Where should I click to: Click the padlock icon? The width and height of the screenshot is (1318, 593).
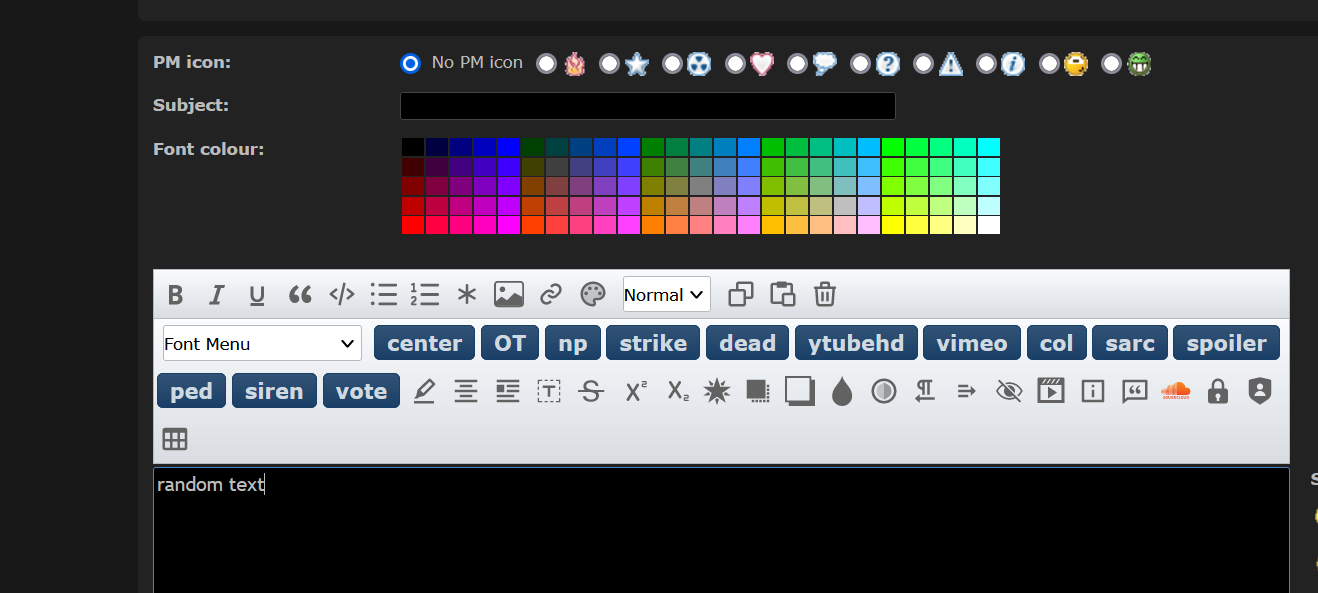[x=1217, y=391]
